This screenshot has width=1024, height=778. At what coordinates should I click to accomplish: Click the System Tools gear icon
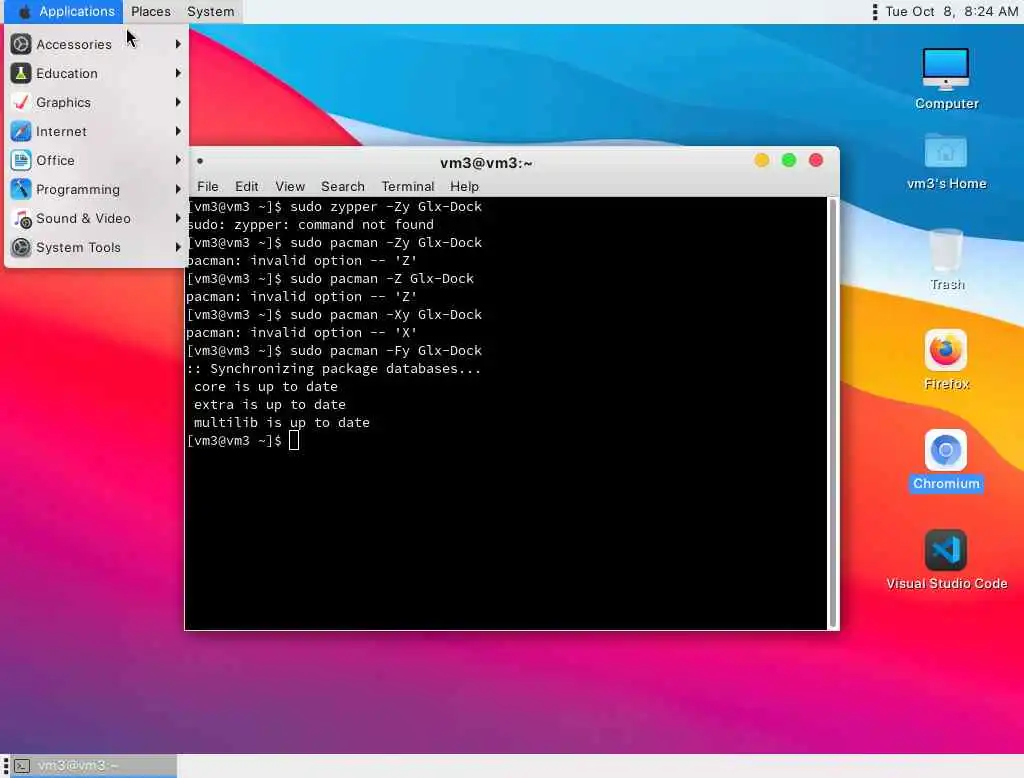coord(21,247)
